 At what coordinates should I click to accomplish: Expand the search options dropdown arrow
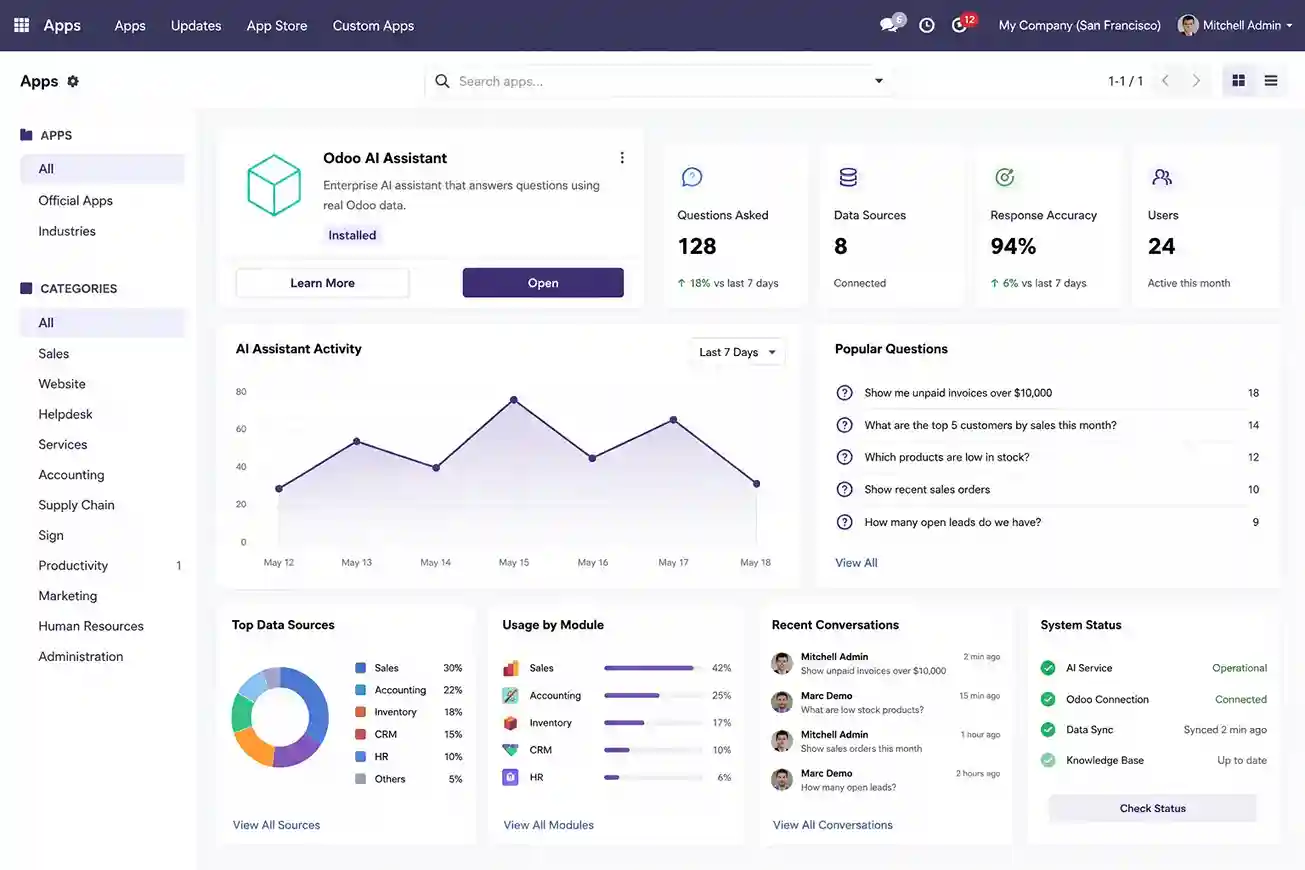879,81
